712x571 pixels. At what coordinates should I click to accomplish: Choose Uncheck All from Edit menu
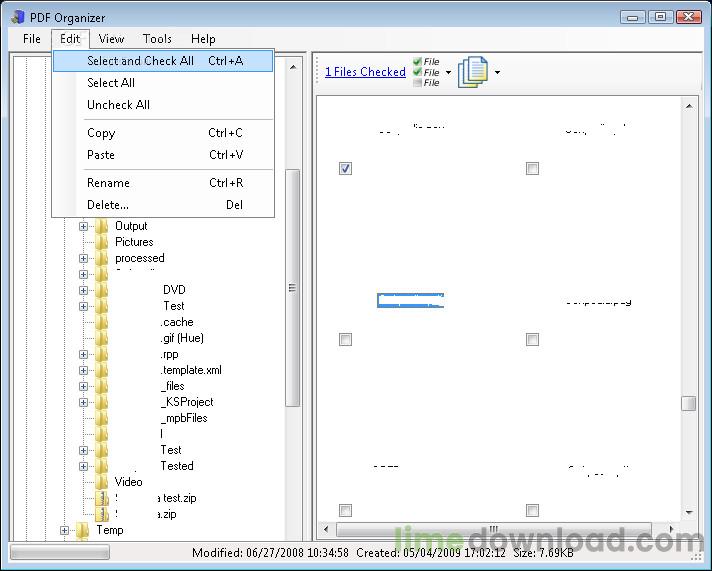tap(163, 105)
